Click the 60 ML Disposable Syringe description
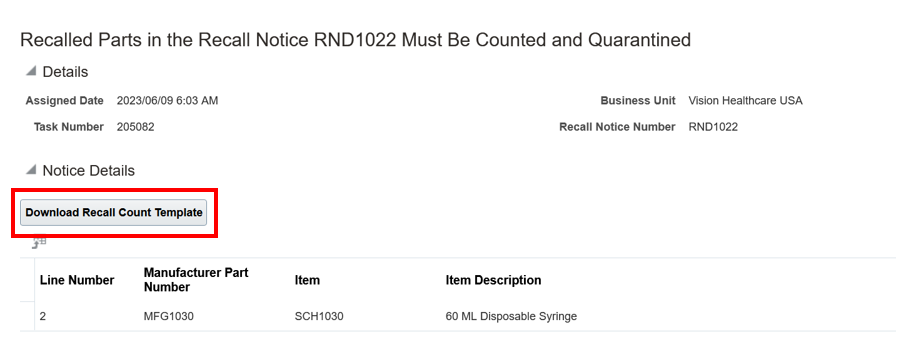 511,316
